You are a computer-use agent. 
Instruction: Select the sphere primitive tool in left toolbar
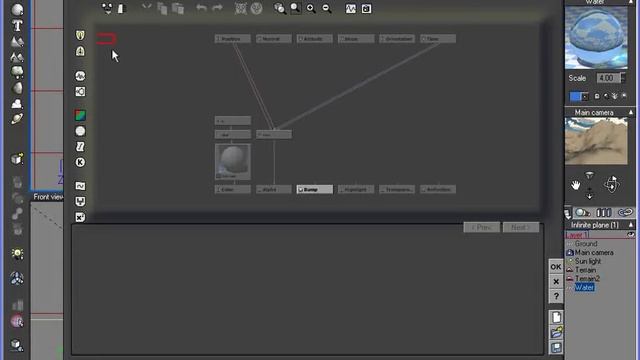[x=17, y=9]
